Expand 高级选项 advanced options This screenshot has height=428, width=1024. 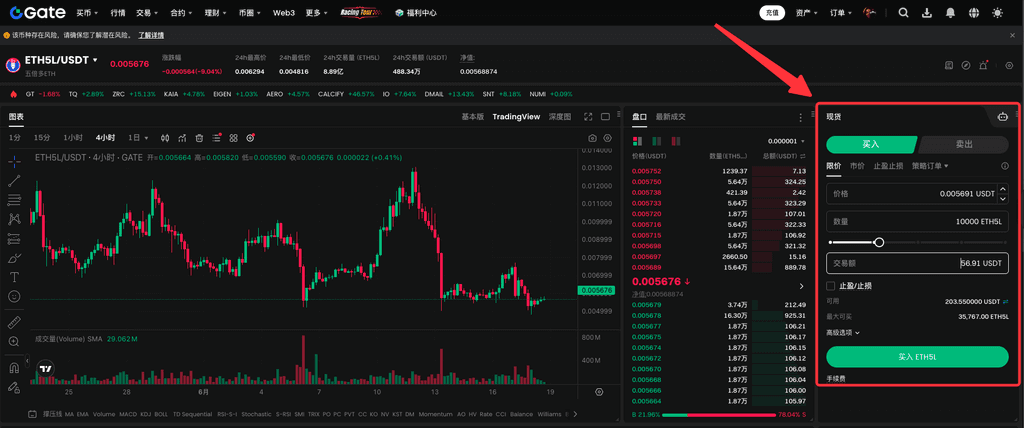tap(843, 332)
